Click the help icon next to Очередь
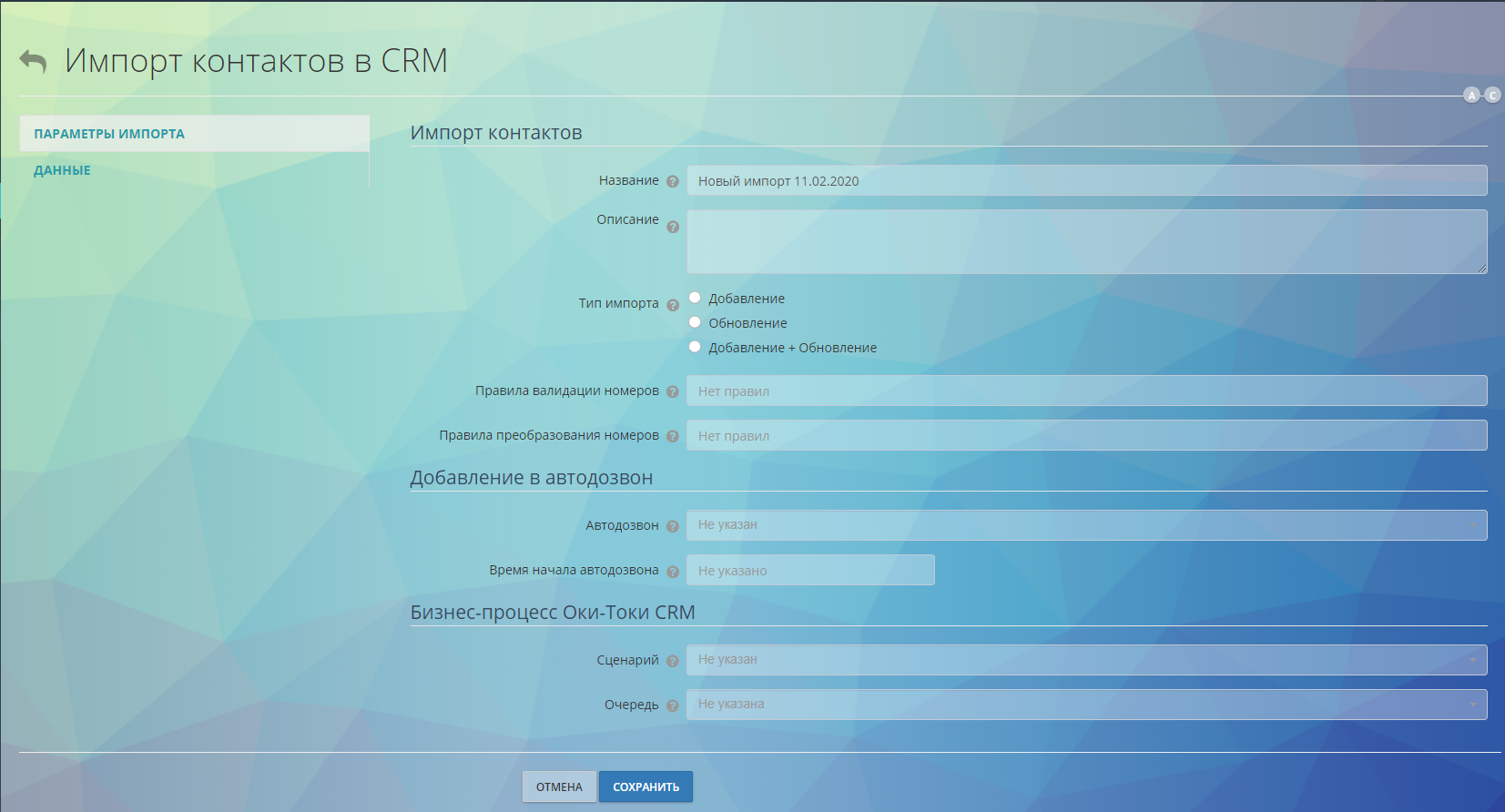The image size is (1505, 812). point(673,705)
